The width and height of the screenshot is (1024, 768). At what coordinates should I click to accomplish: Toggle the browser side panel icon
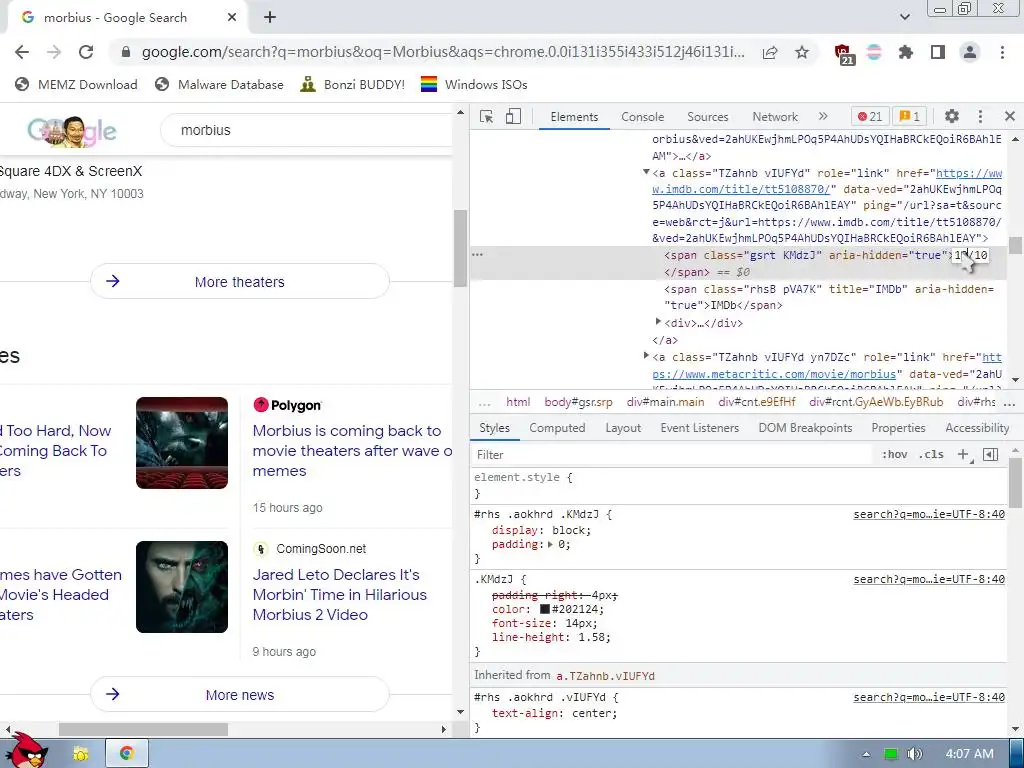point(938,52)
